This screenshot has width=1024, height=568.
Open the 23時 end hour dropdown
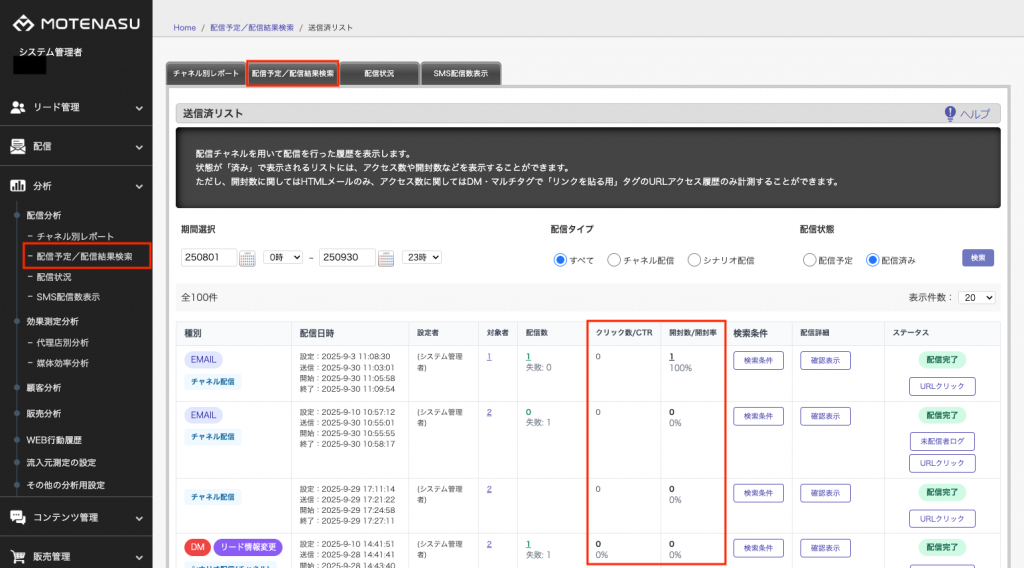click(x=421, y=258)
